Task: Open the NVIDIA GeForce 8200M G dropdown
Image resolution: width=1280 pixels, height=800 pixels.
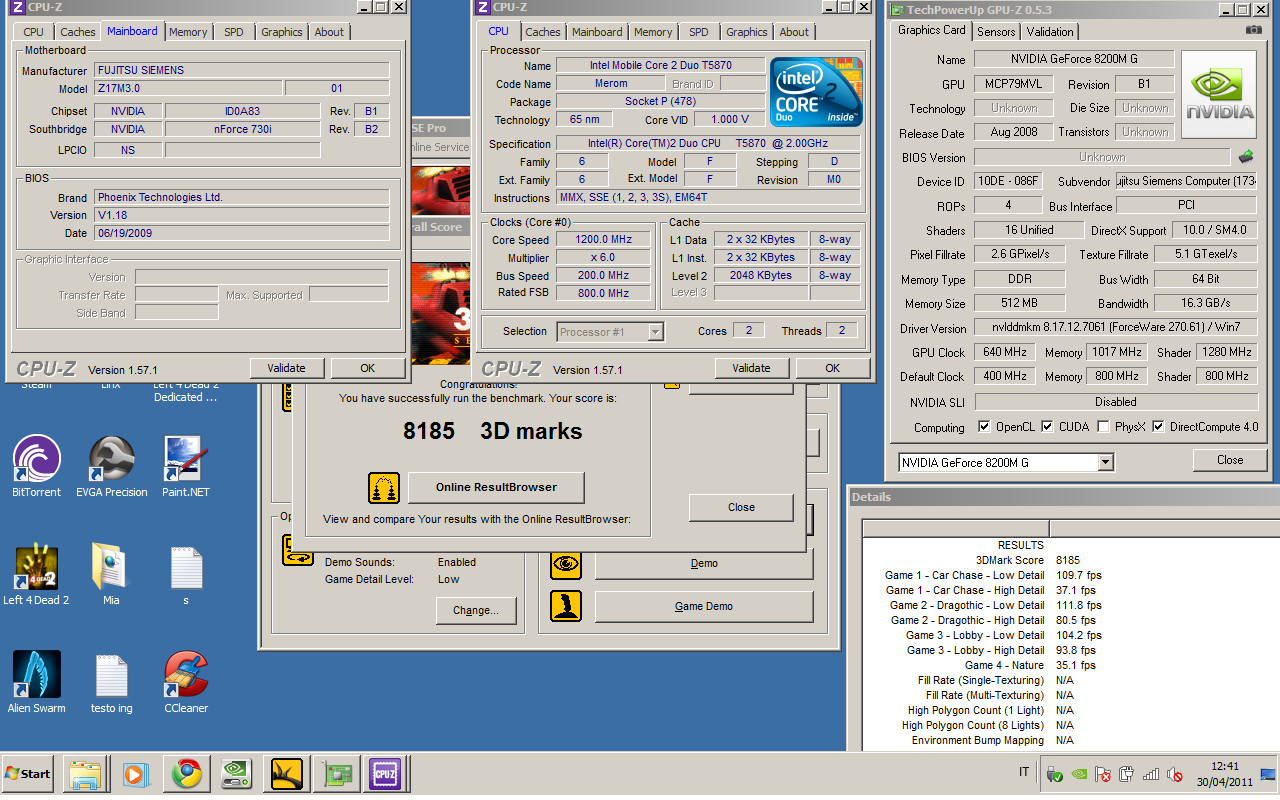Action: coord(1105,462)
